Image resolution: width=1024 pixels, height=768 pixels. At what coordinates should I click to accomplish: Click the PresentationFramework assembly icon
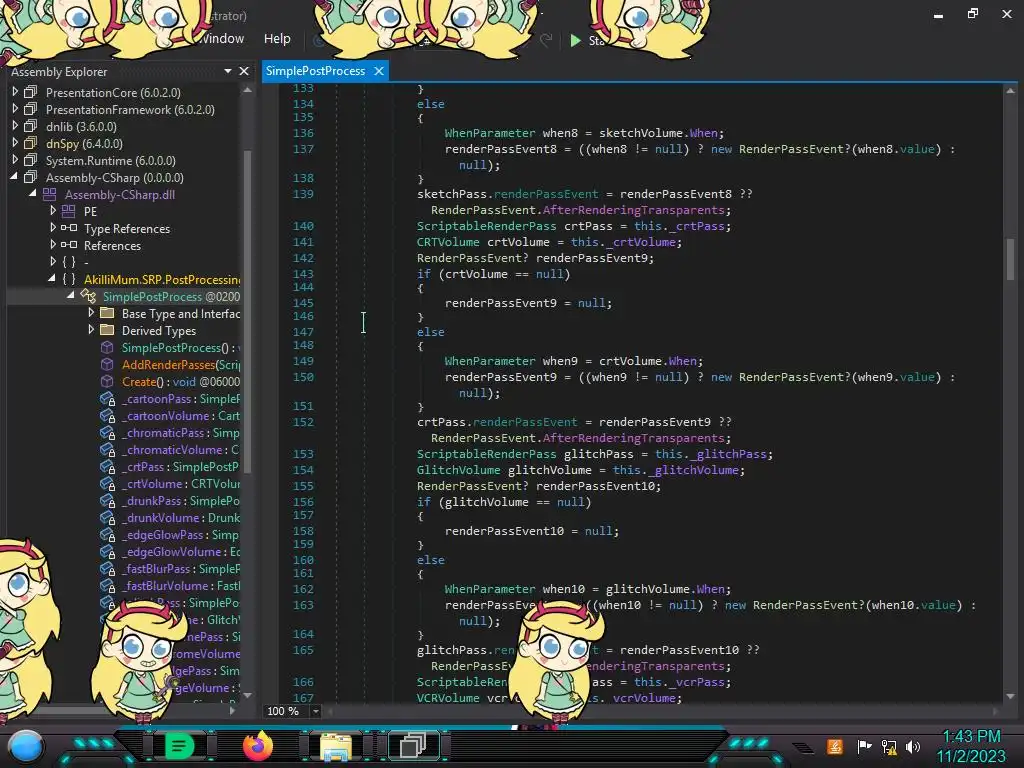pos(31,109)
